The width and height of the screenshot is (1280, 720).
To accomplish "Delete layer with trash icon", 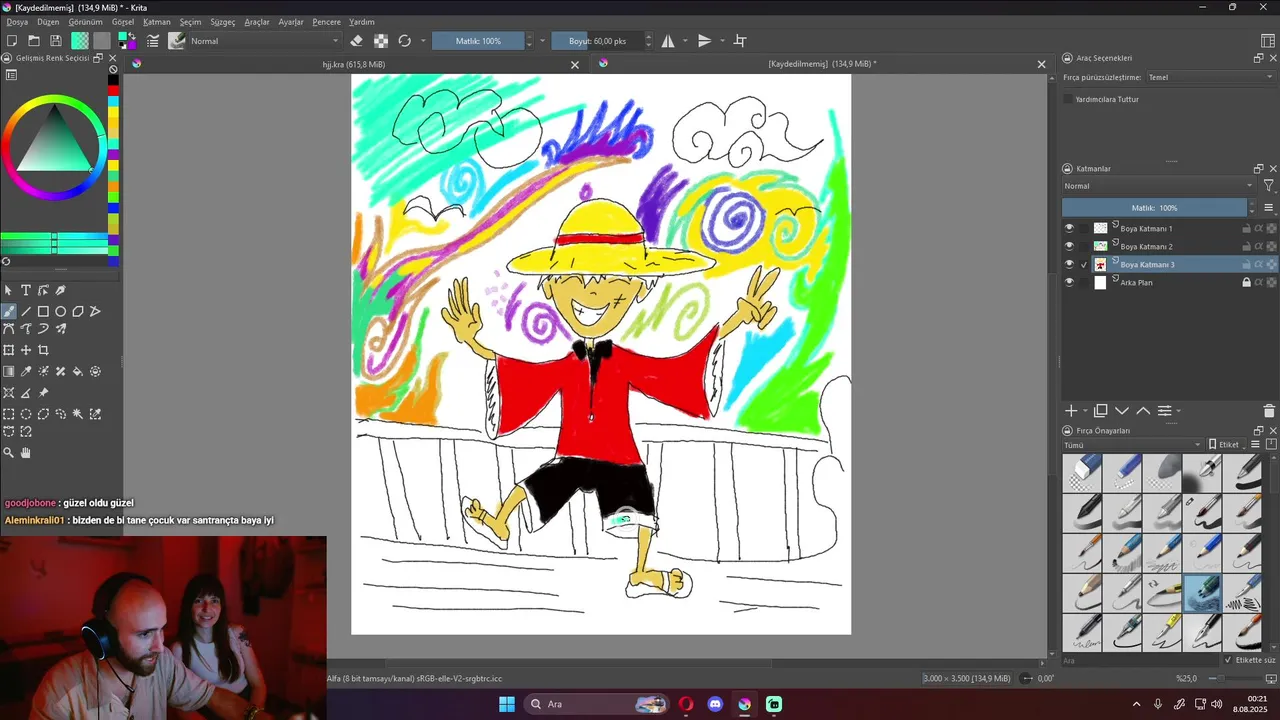I will (x=1269, y=411).
